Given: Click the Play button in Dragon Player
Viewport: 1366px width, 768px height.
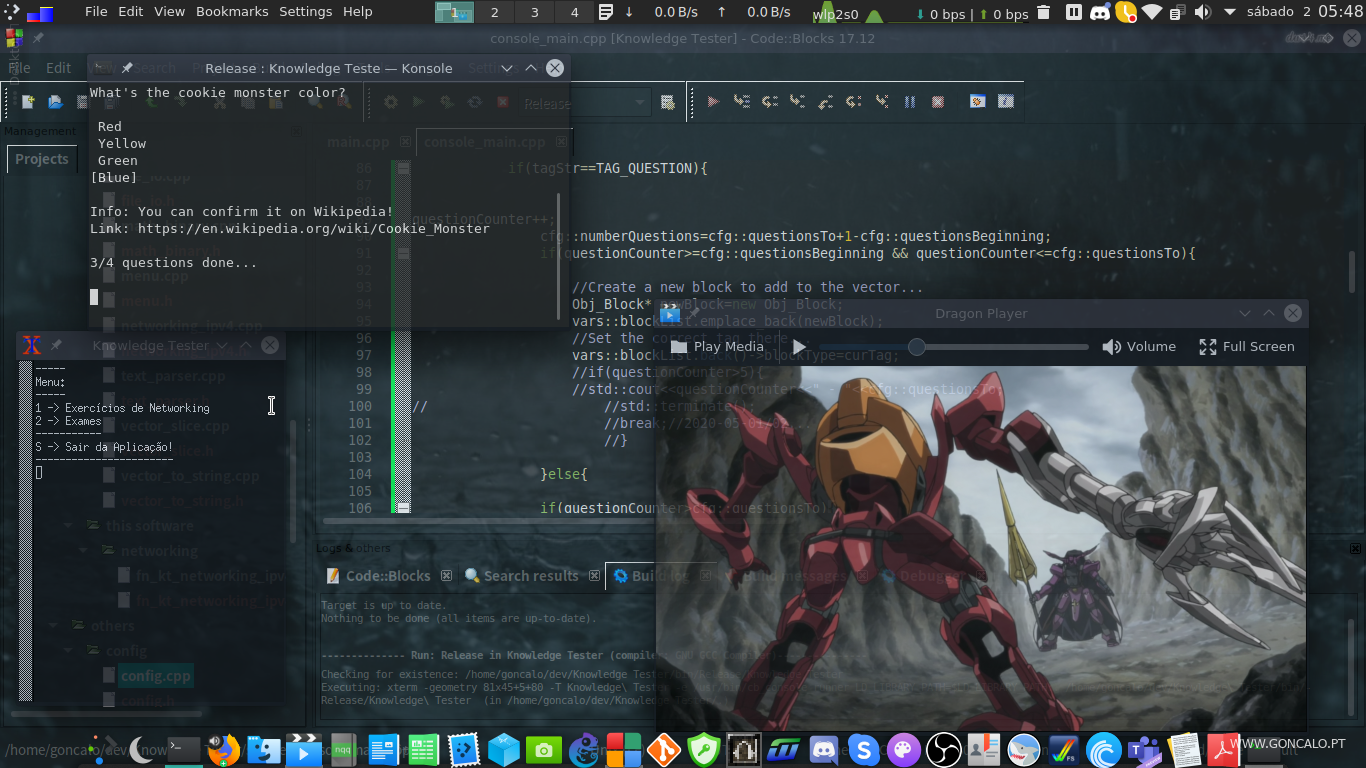Looking at the screenshot, I should point(799,347).
